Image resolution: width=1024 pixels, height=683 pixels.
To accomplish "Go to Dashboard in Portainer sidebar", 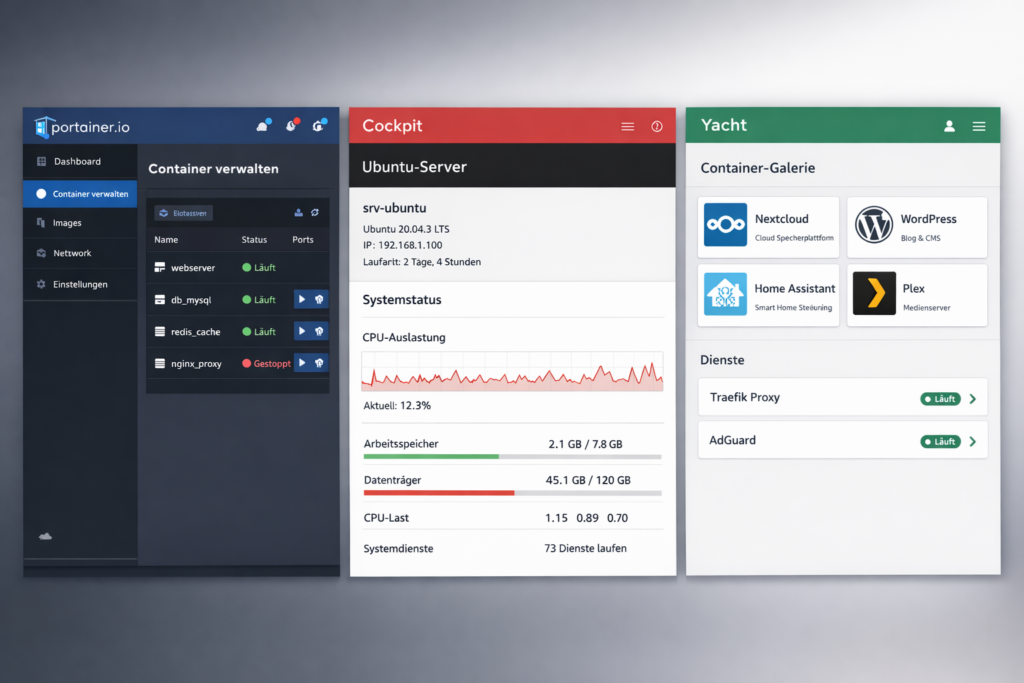I will point(77,162).
